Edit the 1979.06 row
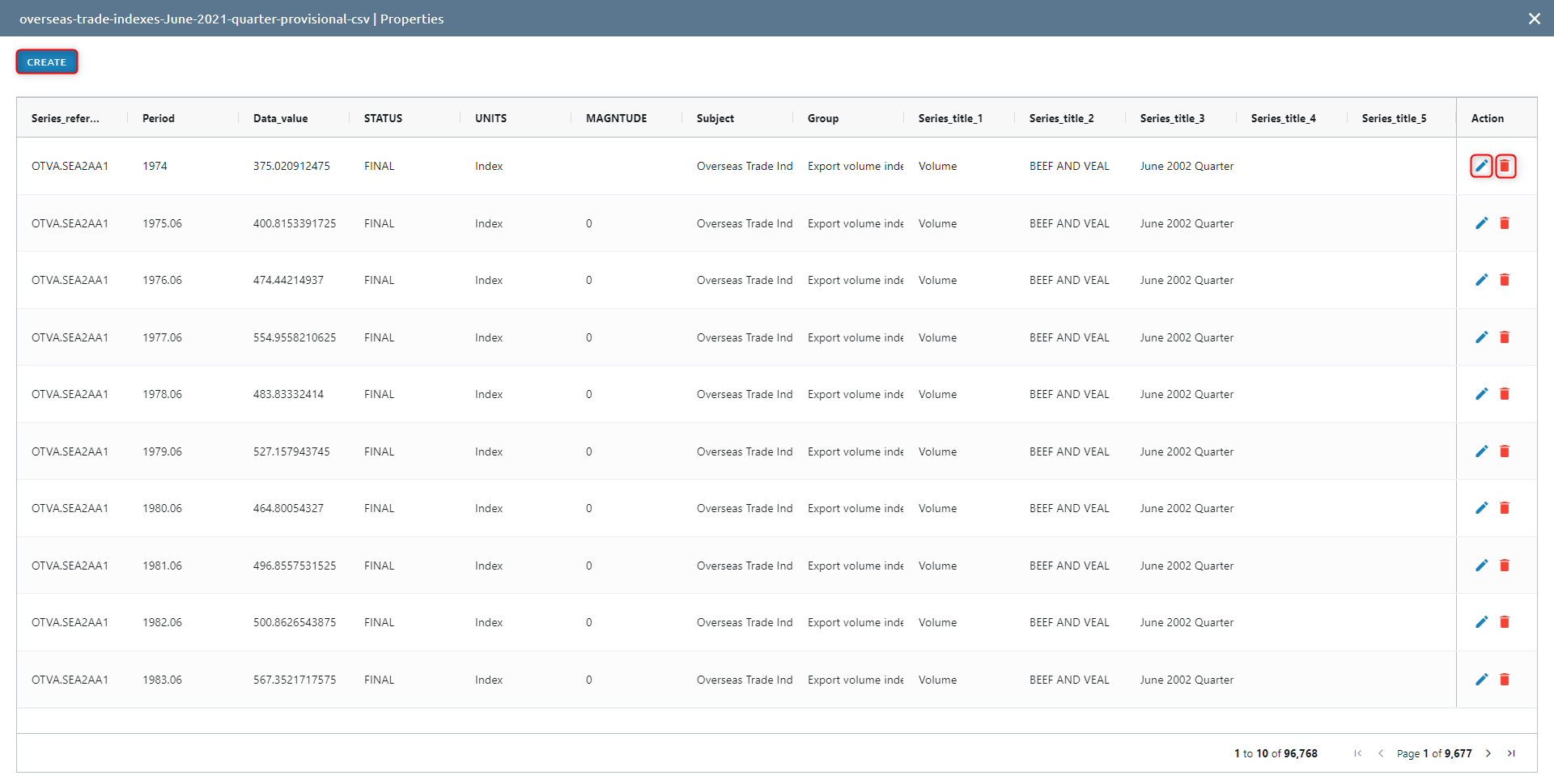The image size is (1554, 784). click(1481, 451)
